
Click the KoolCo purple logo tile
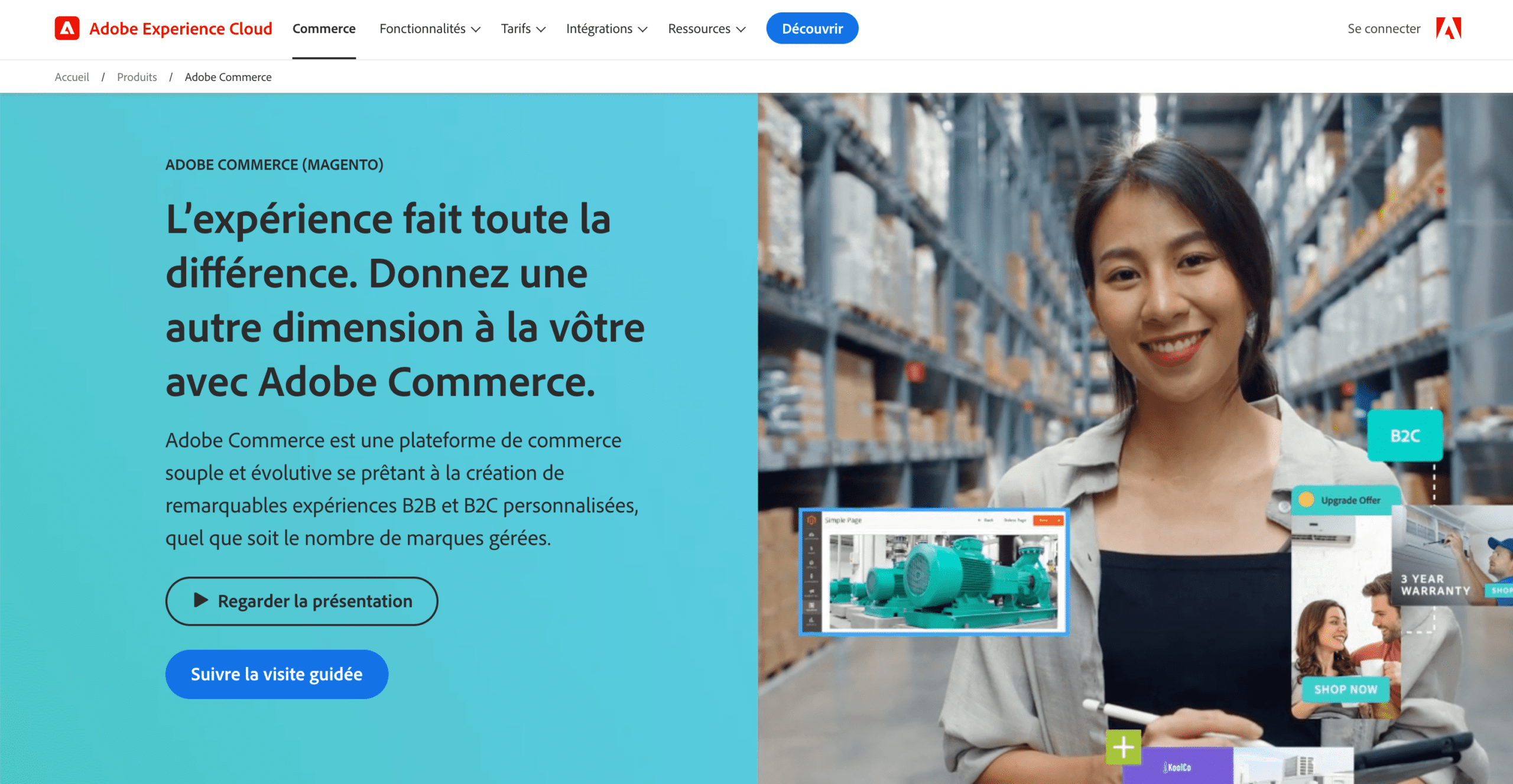[1177, 766]
